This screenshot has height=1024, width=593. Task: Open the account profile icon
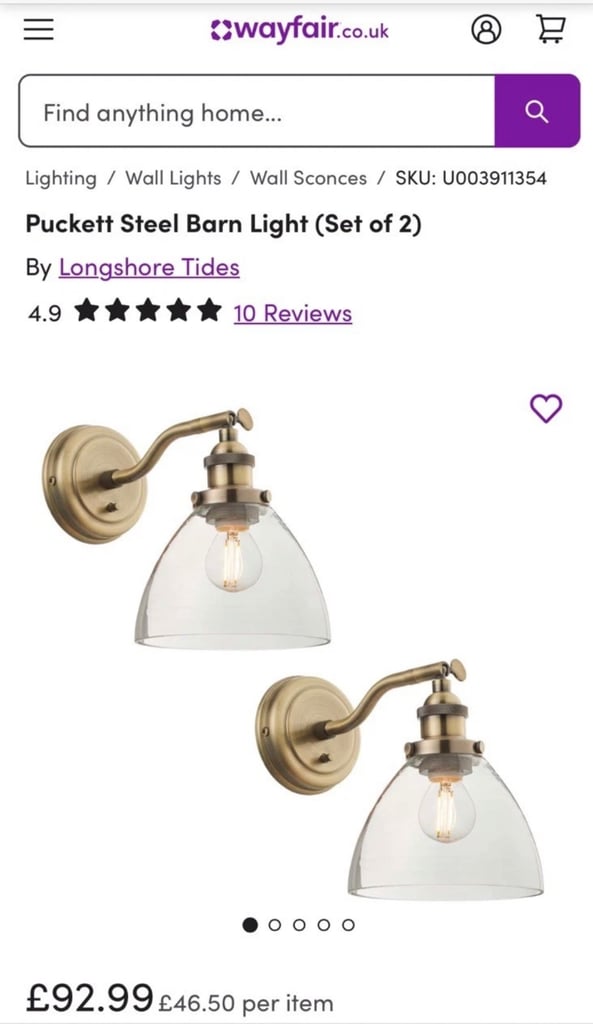pos(486,29)
